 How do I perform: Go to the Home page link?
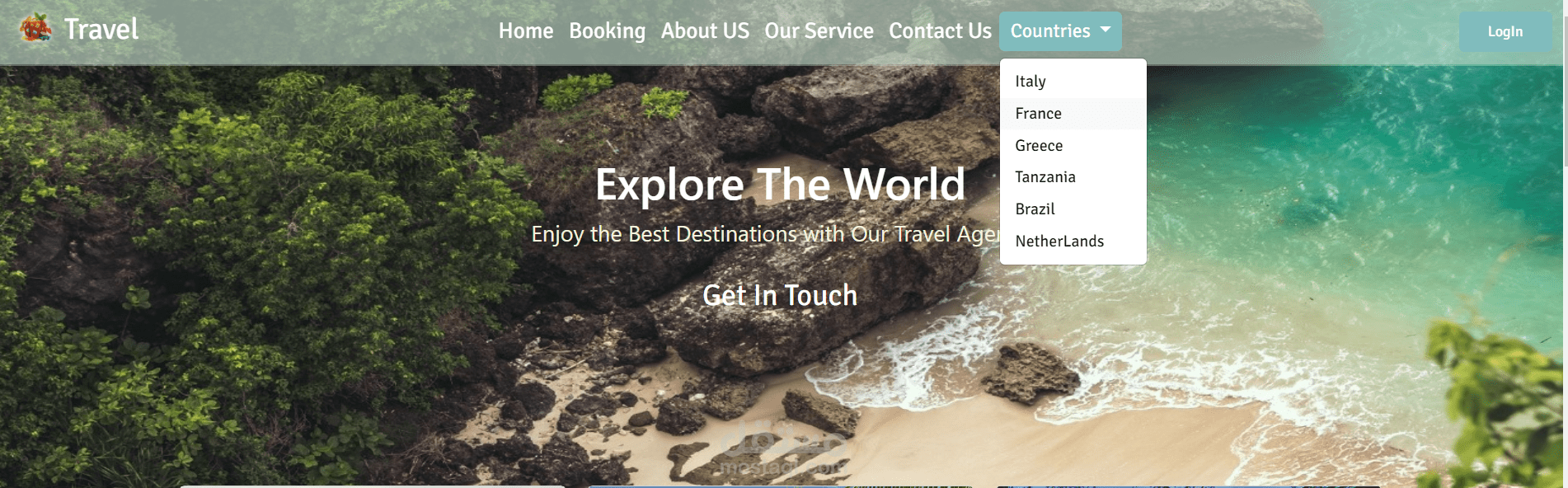(x=526, y=31)
